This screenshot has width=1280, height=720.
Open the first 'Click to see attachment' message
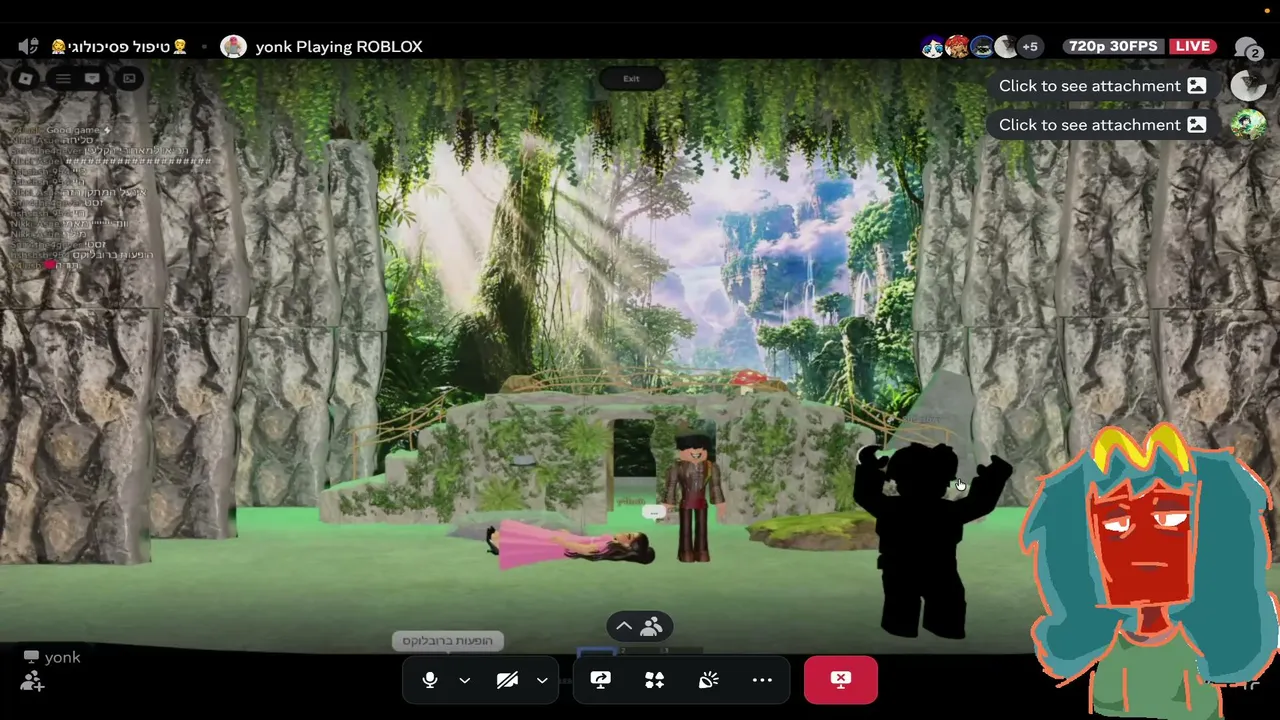[x=1102, y=86]
